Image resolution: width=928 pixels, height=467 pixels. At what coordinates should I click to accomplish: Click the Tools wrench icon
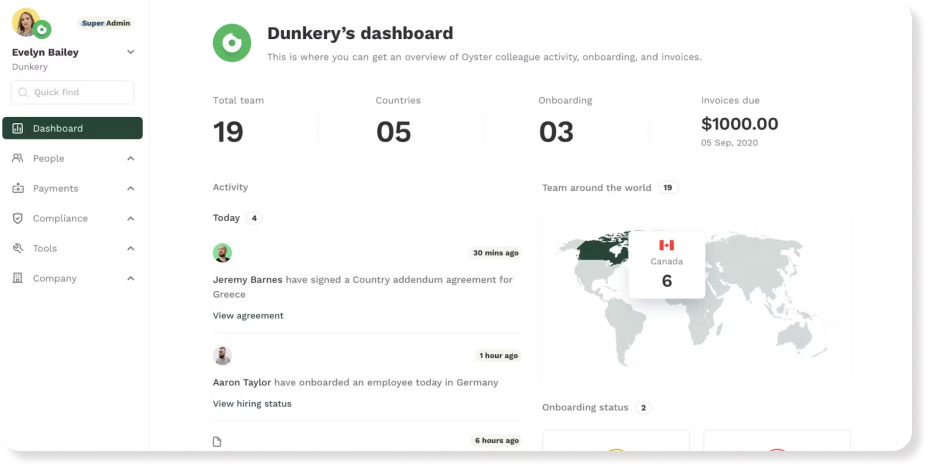coord(18,248)
